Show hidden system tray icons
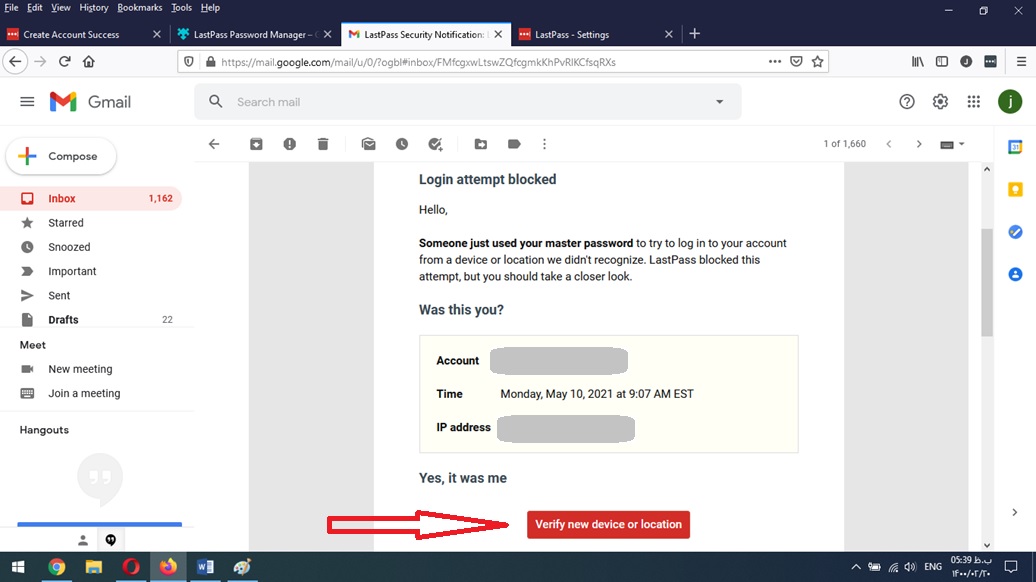 pos(856,567)
